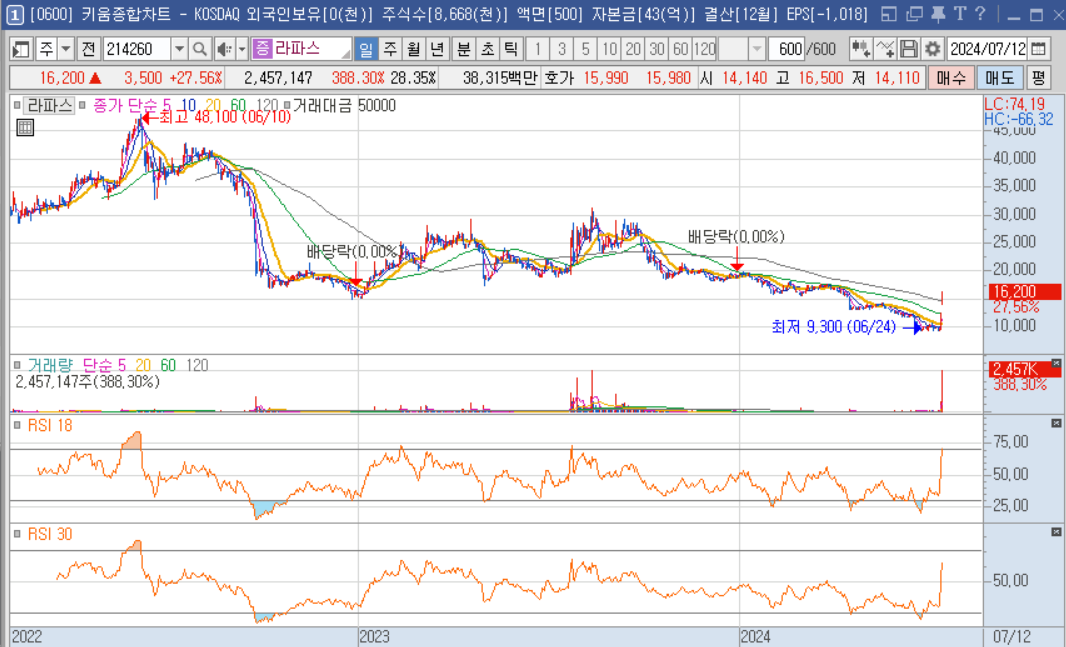Expand the dropdown next to speaker icon
Image resolution: width=1066 pixels, height=647 pixels.
tap(242, 49)
